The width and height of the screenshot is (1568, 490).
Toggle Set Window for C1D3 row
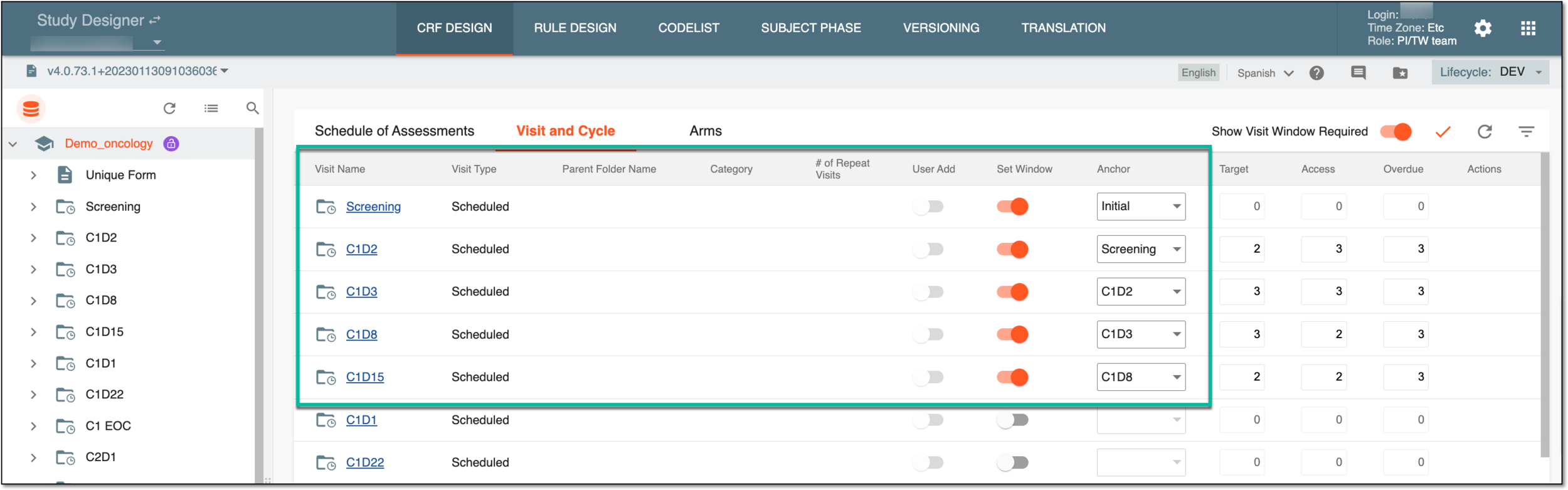(1012, 292)
